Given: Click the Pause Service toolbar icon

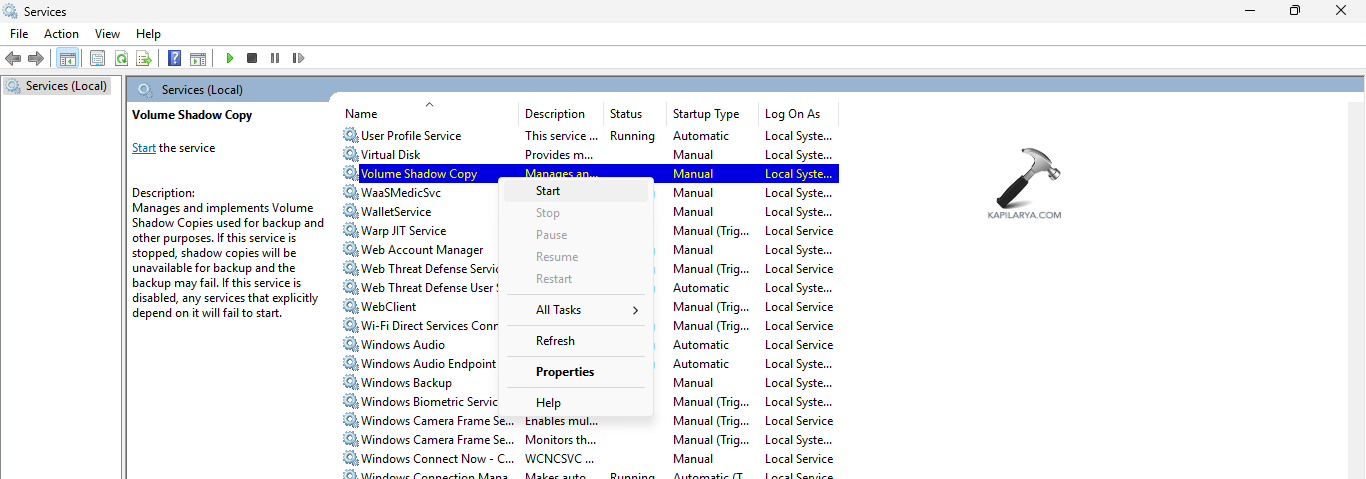Looking at the screenshot, I should pyautogui.click(x=275, y=58).
